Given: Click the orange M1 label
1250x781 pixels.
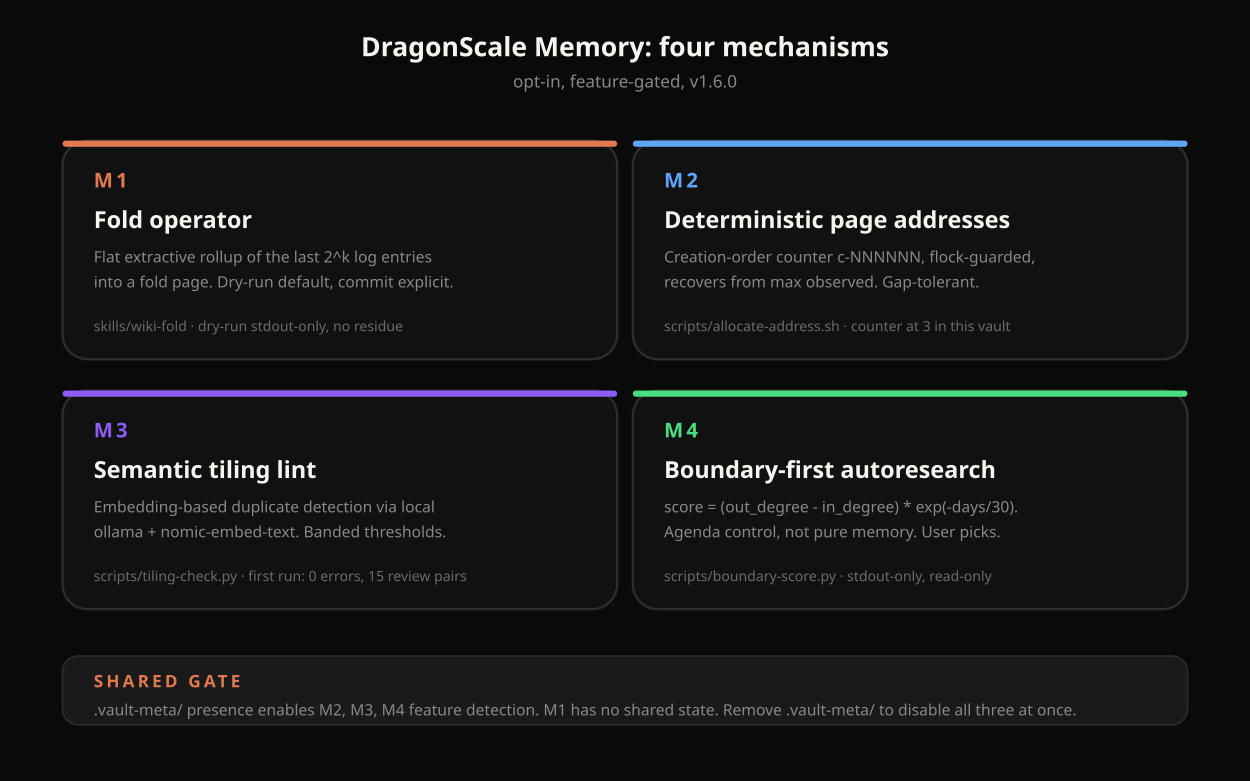Looking at the screenshot, I should (111, 181).
